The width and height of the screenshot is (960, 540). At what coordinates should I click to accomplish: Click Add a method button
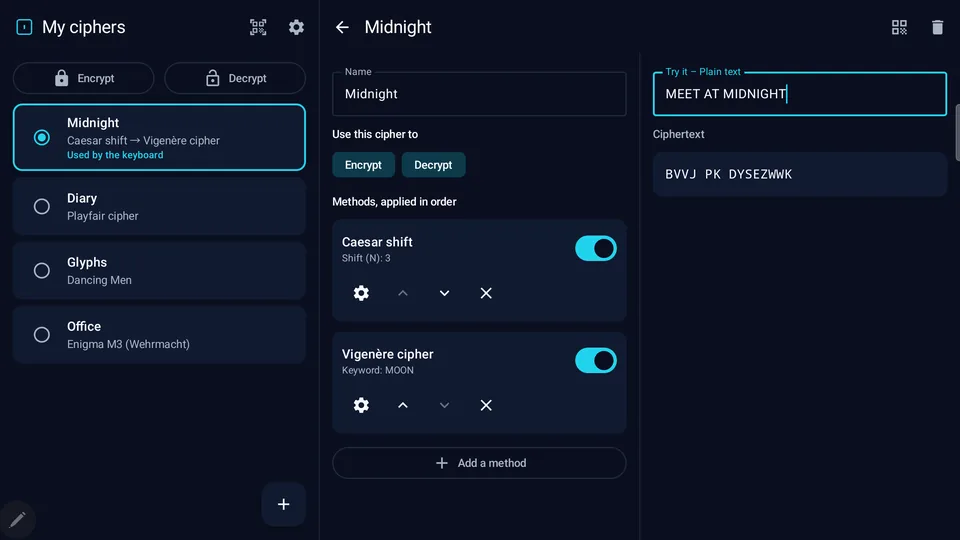[479, 463]
